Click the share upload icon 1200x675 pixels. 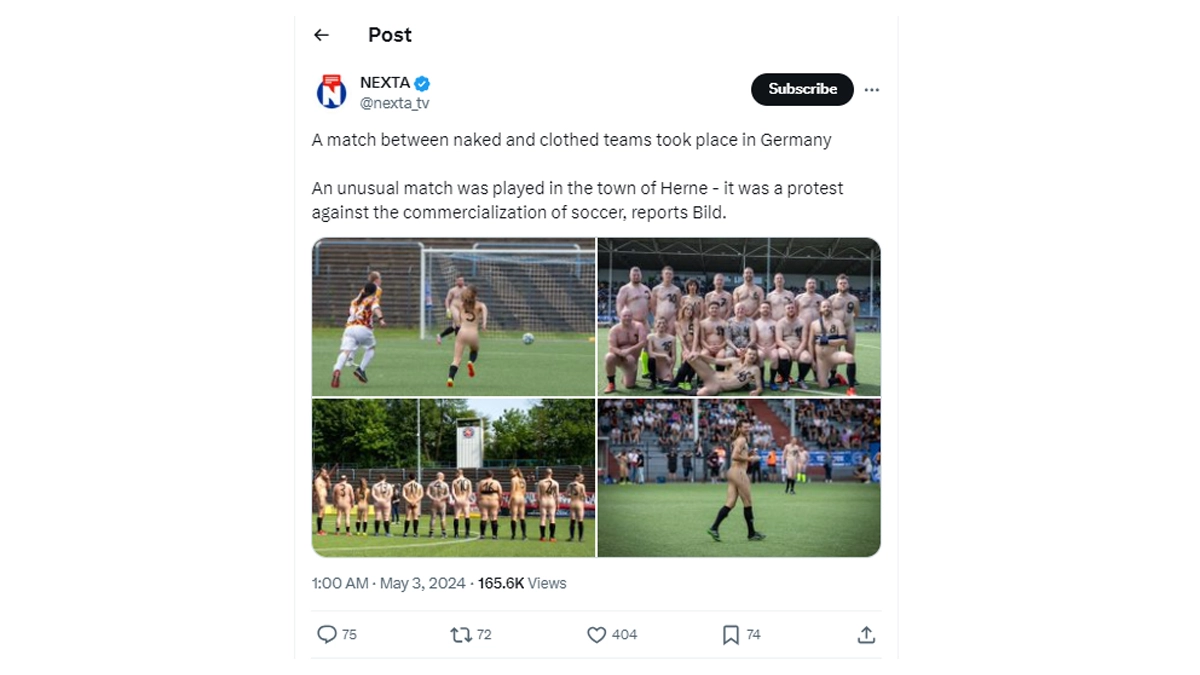[x=866, y=634]
